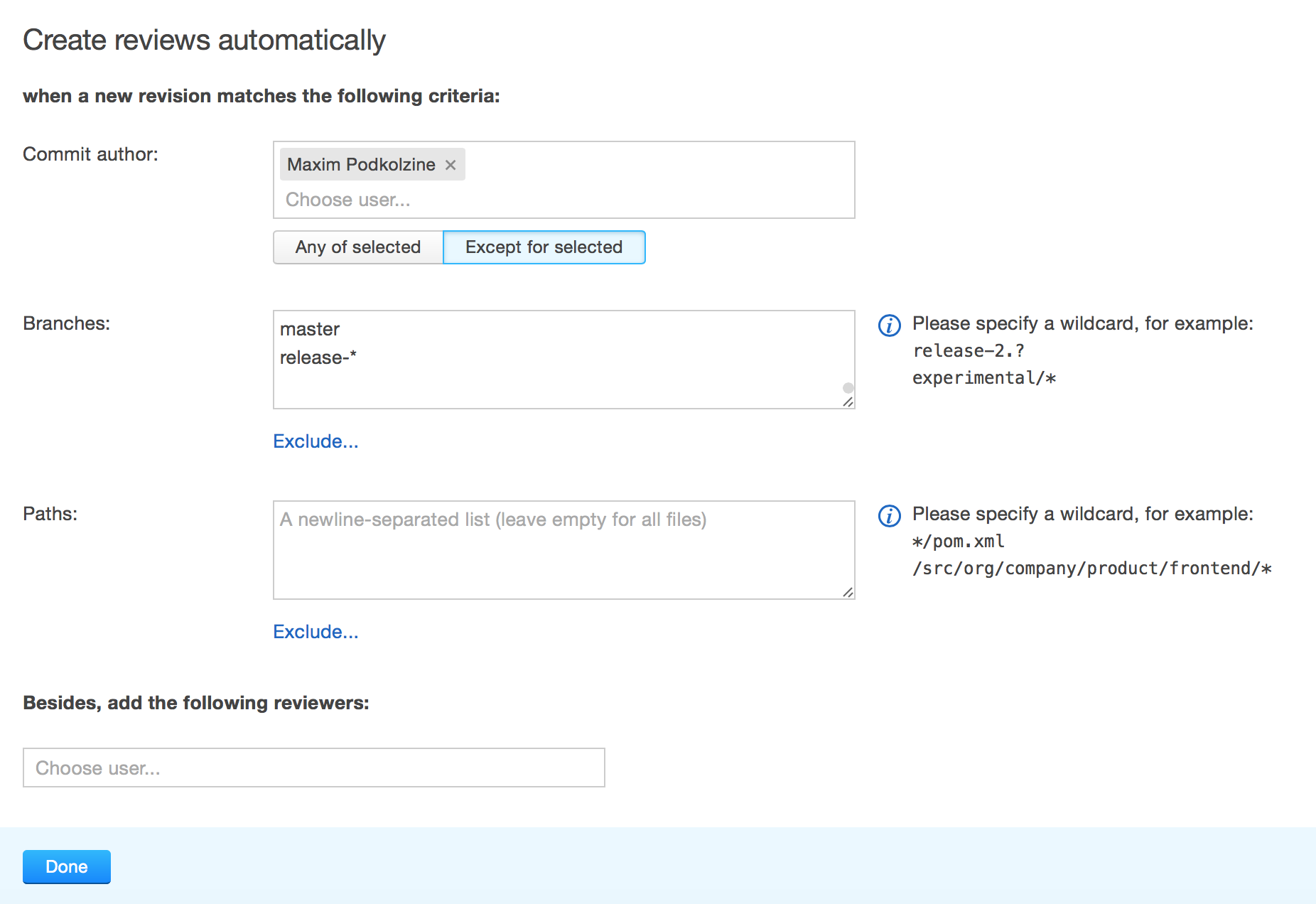Click the "Paths:" field label
Screen dimensions: 1316x904
pyautogui.click(x=50, y=514)
